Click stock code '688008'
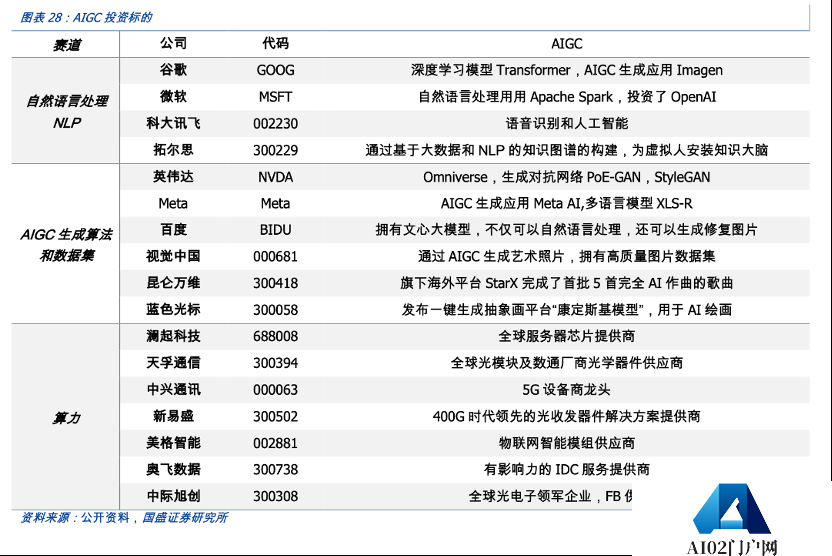832x556 pixels. click(275, 336)
